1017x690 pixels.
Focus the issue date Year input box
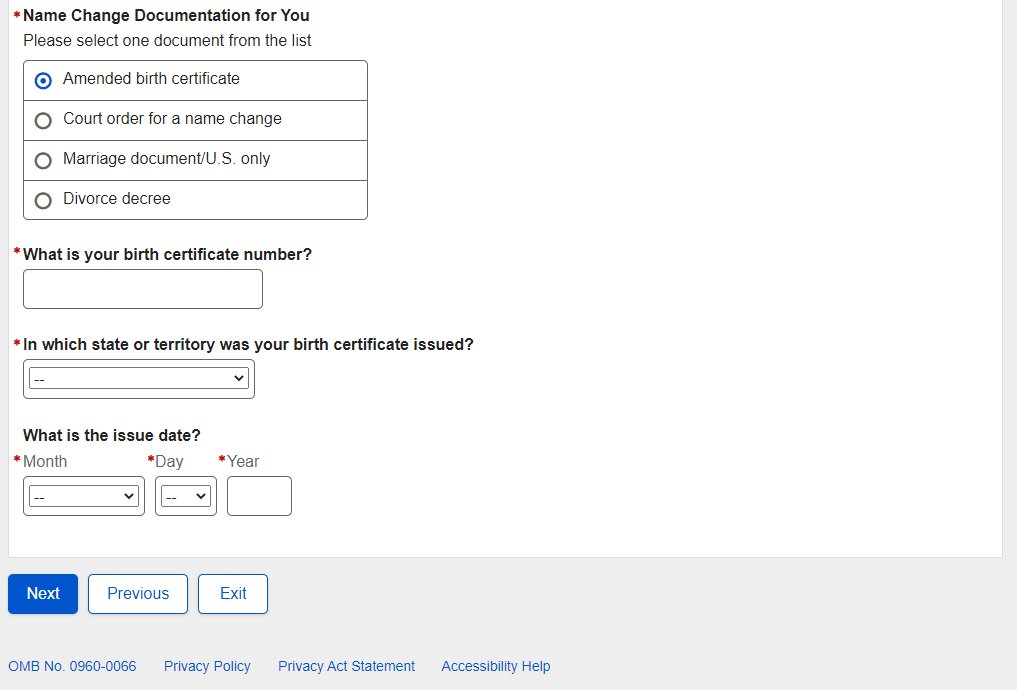pyautogui.click(x=259, y=496)
